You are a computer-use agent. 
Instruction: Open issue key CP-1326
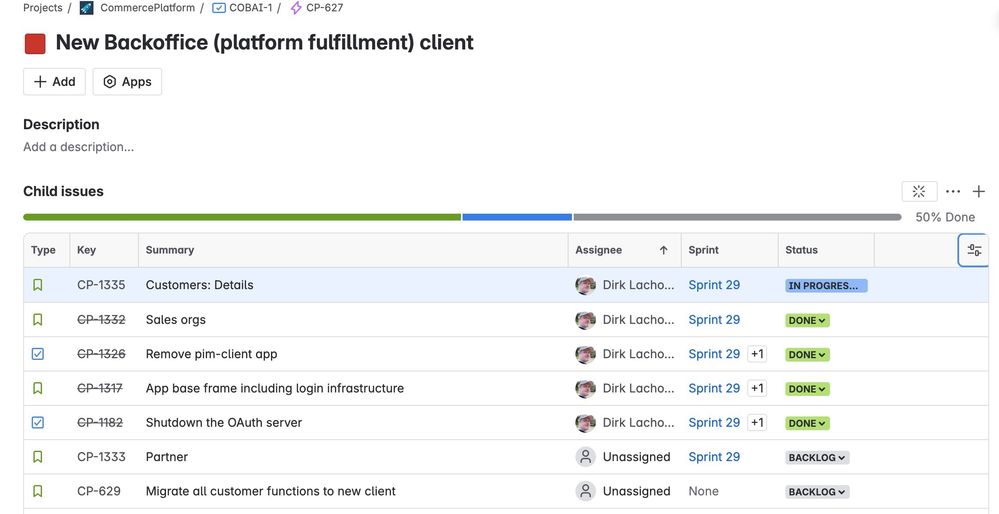[x=101, y=353]
